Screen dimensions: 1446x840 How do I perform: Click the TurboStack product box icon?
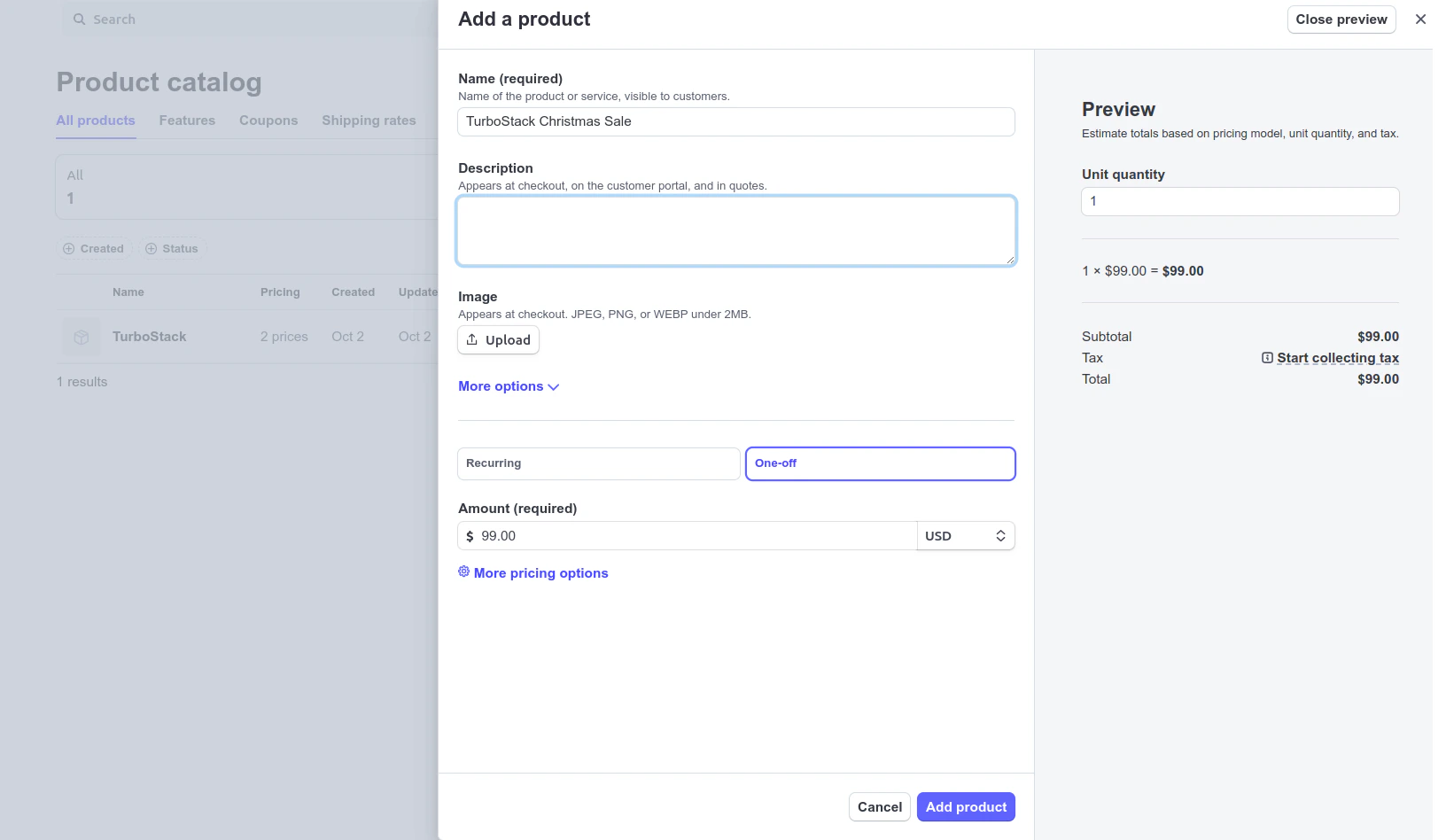pos(82,337)
